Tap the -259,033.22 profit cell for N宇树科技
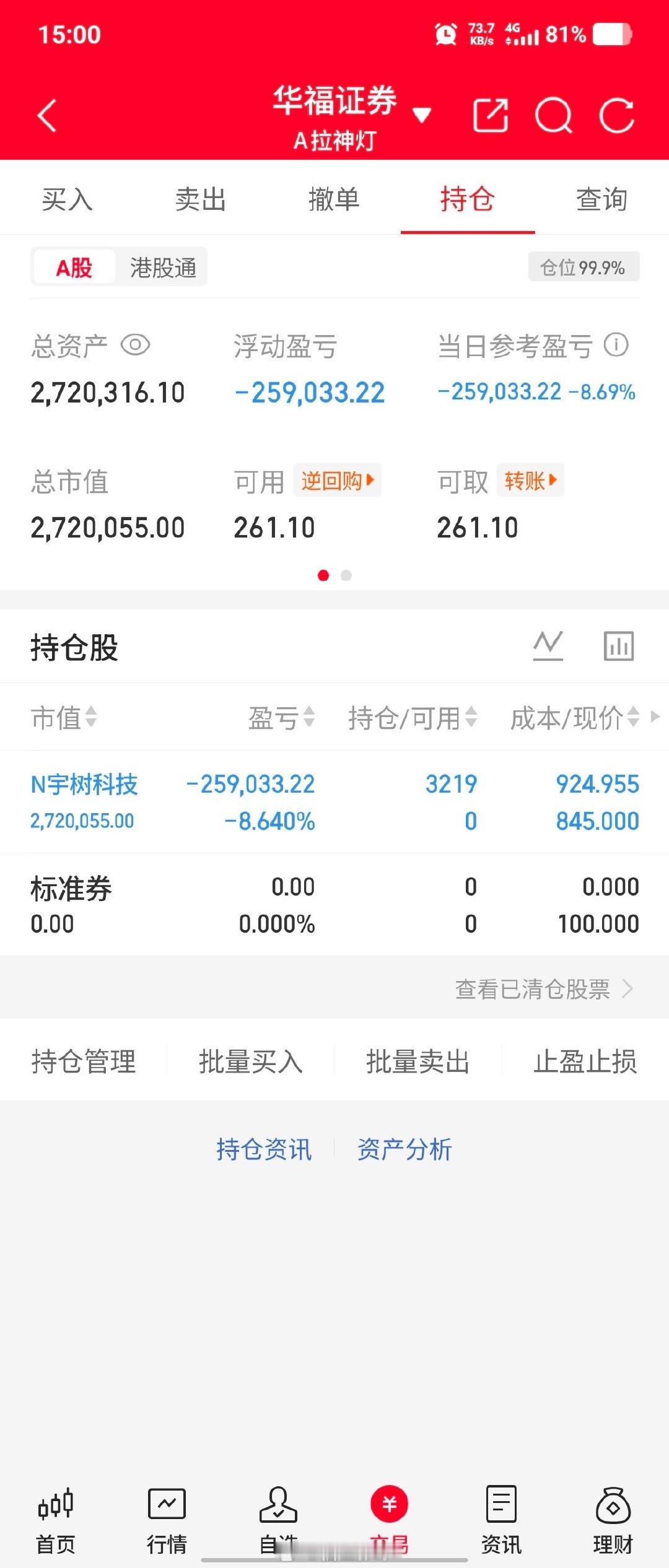The height and width of the screenshot is (1568, 669). point(251,784)
